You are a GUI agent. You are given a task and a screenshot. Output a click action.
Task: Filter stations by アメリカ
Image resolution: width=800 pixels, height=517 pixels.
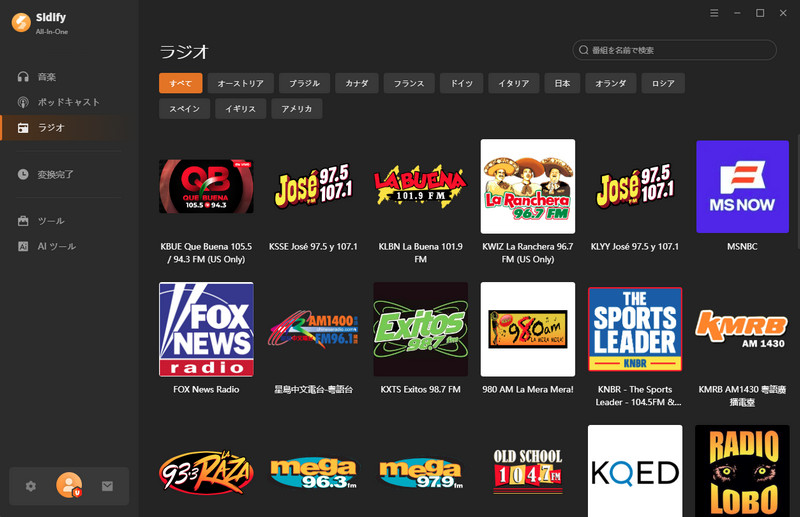pyautogui.click(x=297, y=108)
